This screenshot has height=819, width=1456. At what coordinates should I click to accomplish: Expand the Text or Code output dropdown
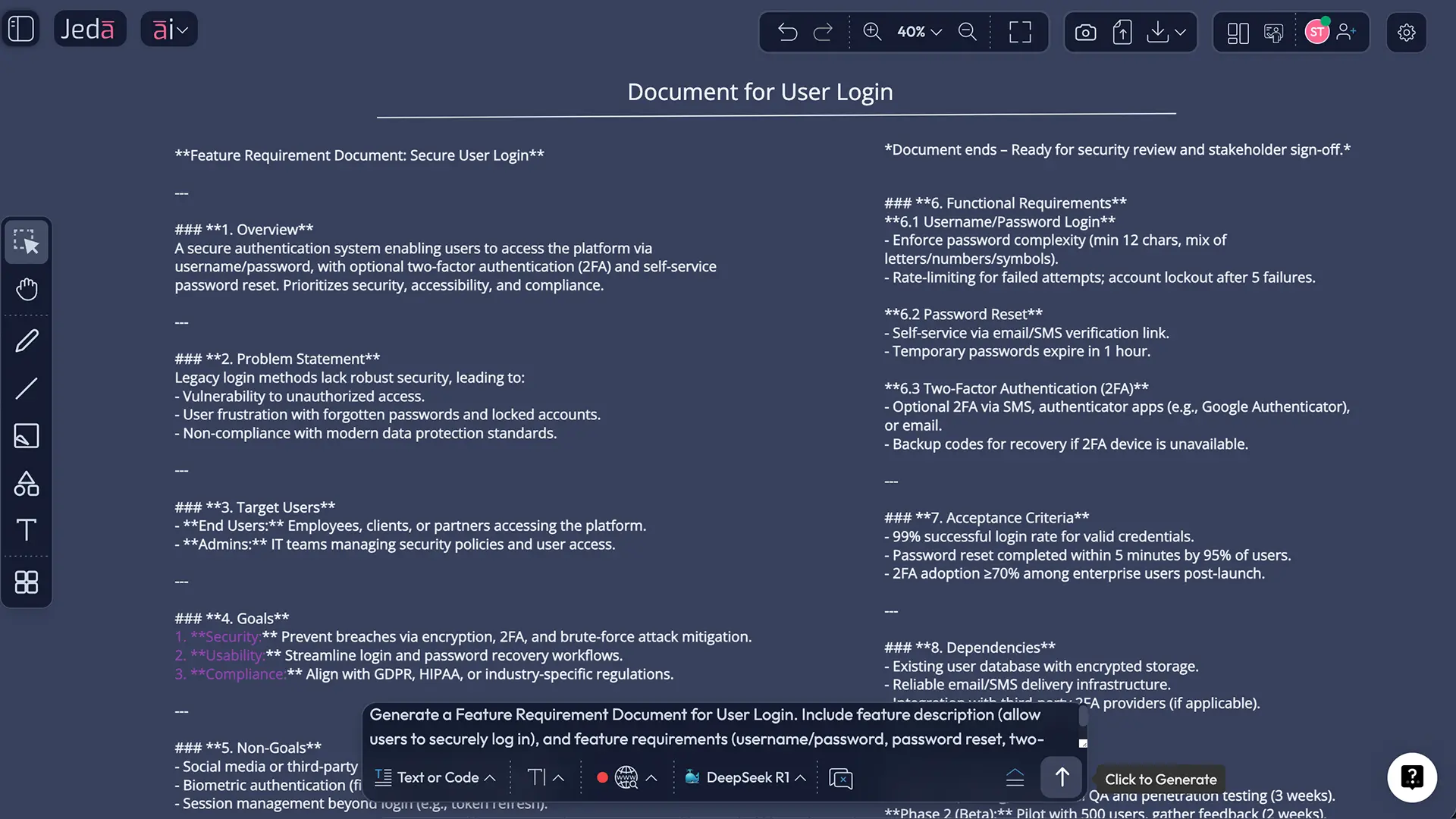point(435,777)
